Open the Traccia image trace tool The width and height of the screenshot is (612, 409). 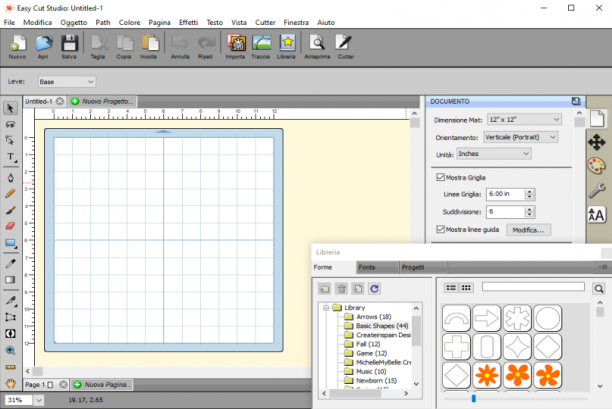click(x=261, y=46)
